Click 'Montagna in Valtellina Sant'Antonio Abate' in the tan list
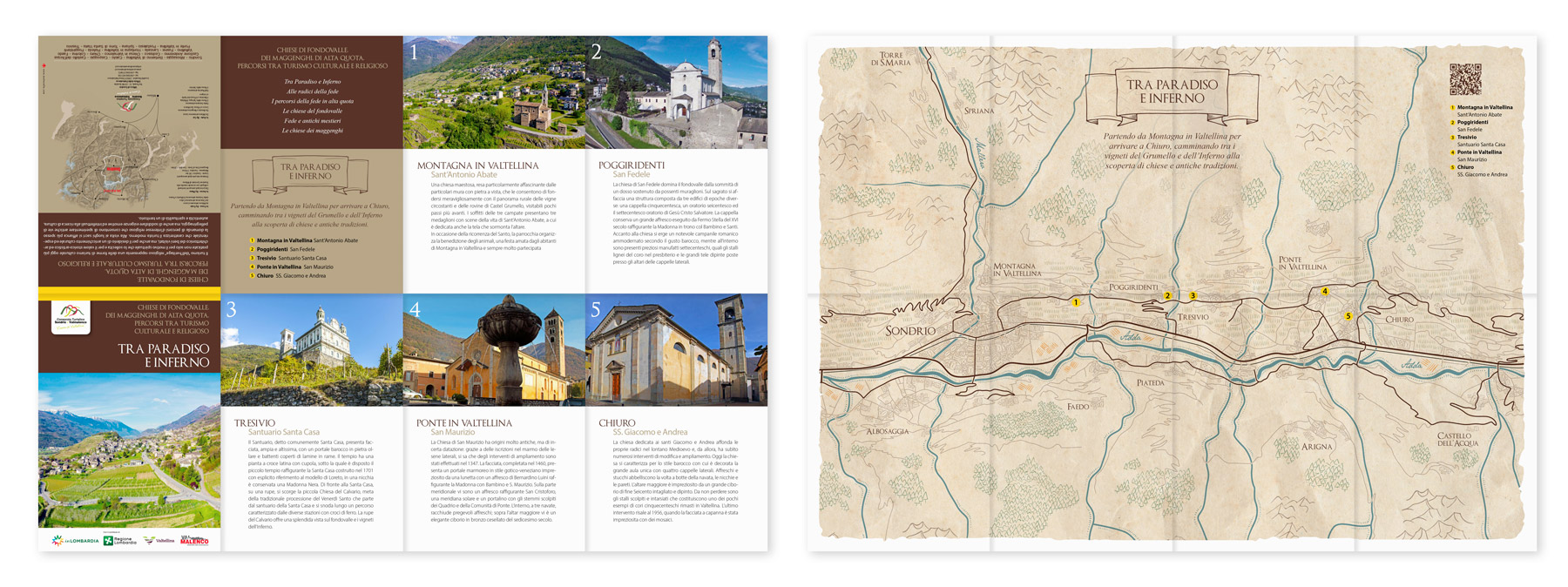 coord(304,240)
